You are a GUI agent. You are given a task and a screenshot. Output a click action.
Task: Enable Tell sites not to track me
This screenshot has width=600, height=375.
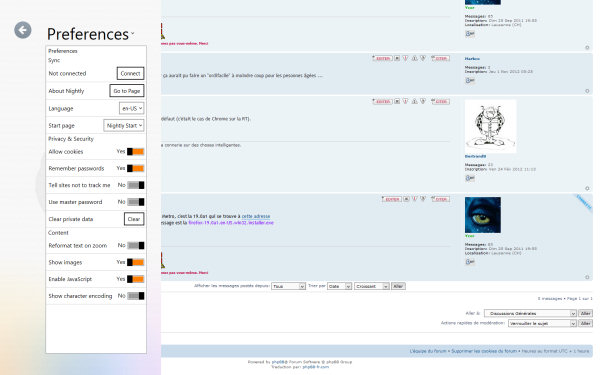pyautogui.click(x=135, y=185)
